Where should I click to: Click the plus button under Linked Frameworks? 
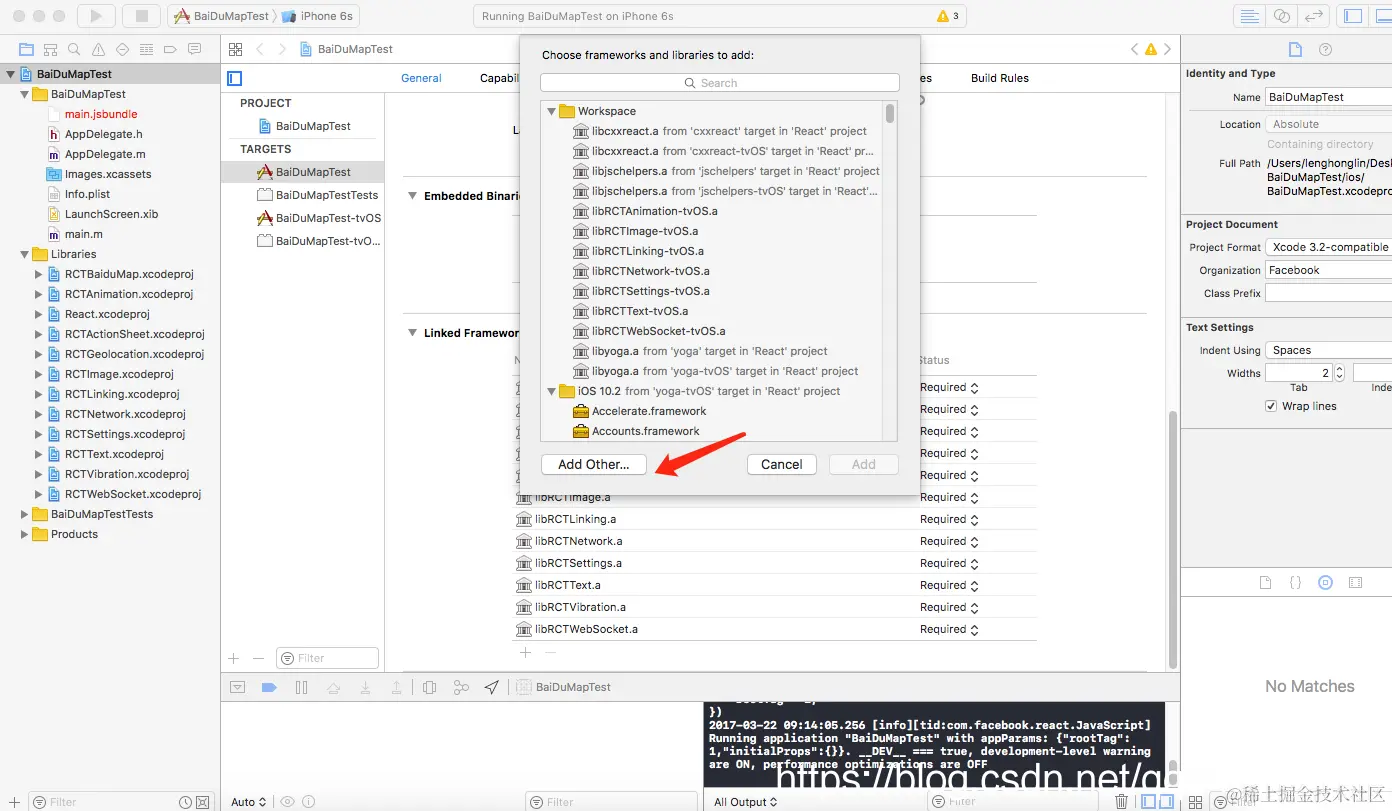point(525,652)
